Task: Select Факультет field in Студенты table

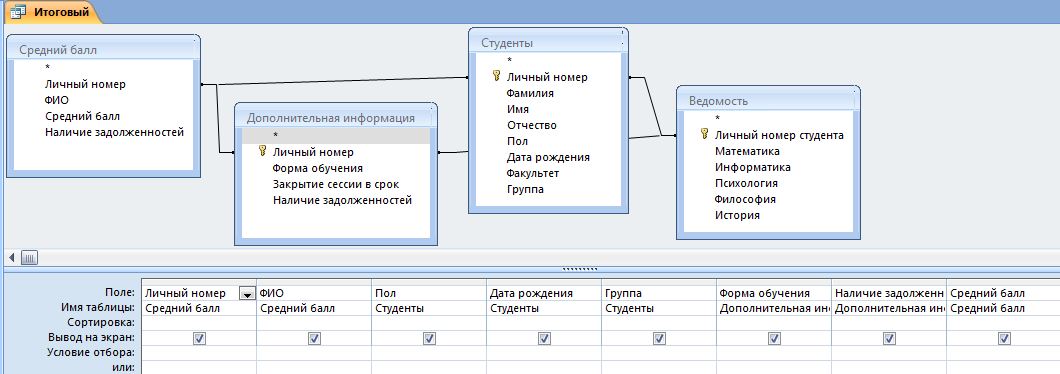Action: point(533,174)
